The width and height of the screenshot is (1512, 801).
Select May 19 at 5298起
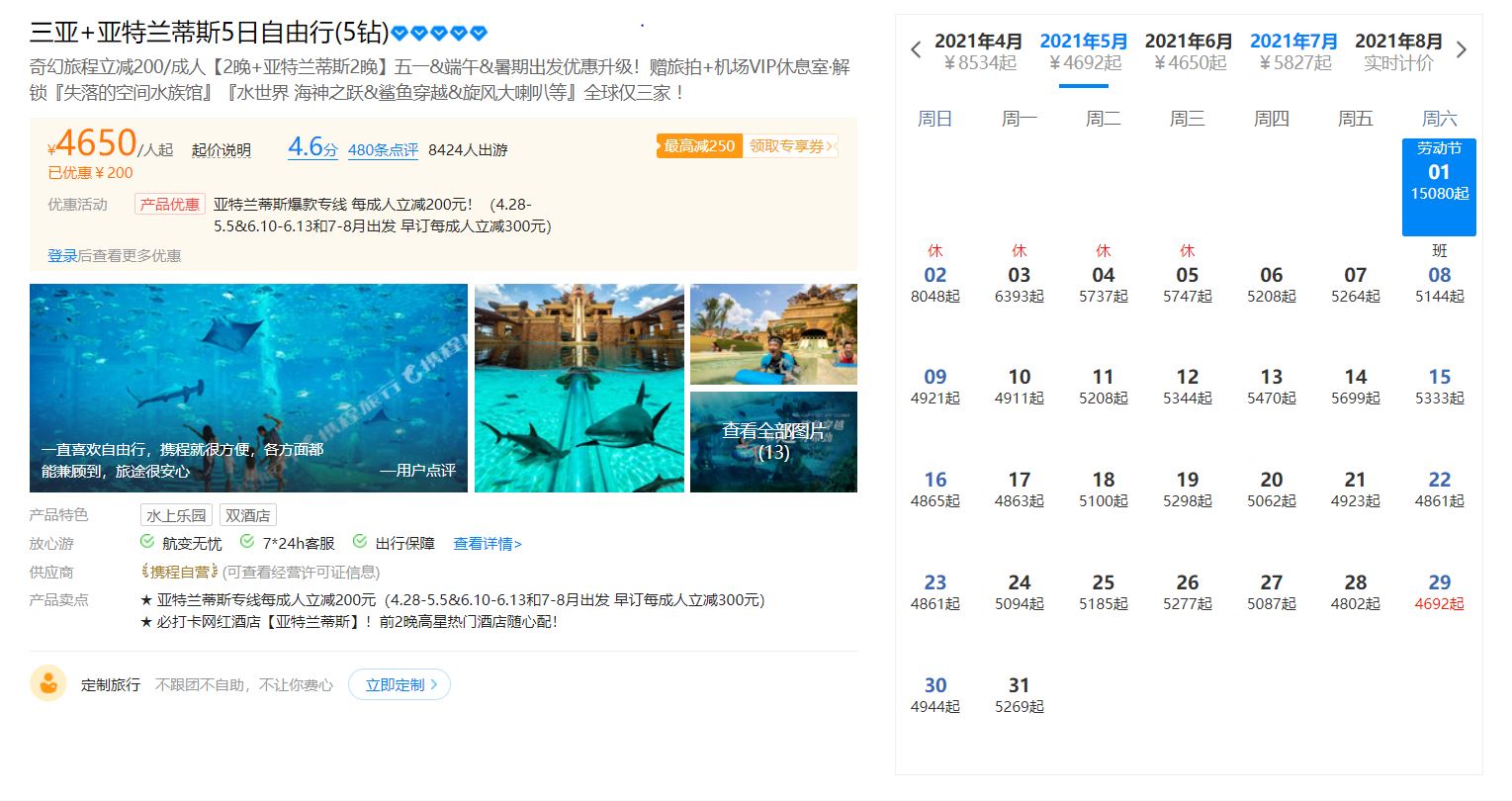coord(1188,489)
